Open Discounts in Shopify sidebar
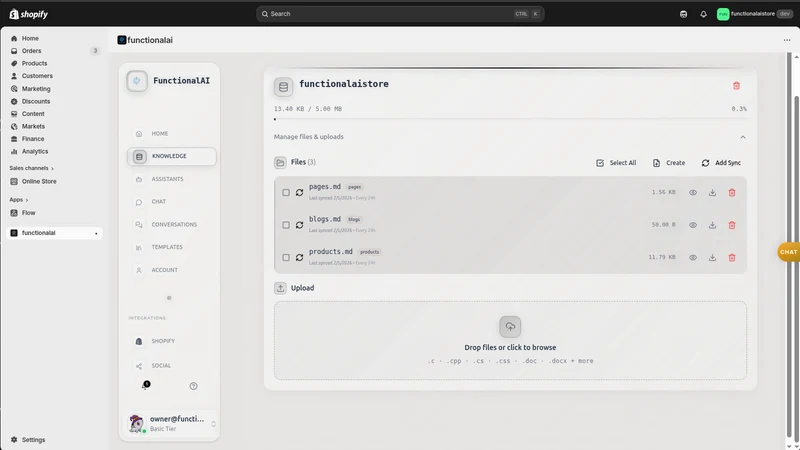This screenshot has height=450, width=800. point(36,101)
